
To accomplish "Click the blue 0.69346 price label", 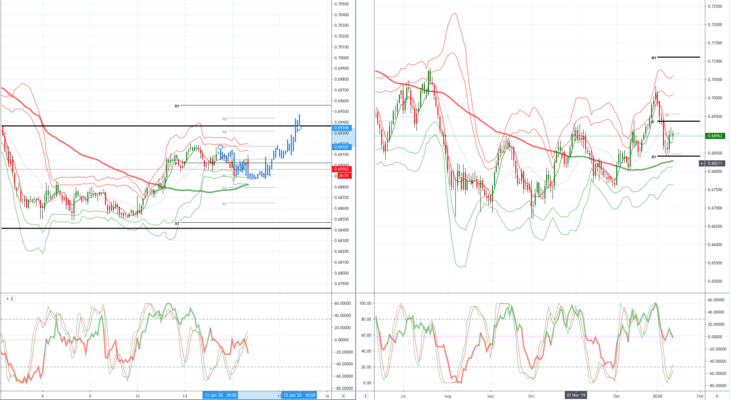I will pyautogui.click(x=342, y=128).
